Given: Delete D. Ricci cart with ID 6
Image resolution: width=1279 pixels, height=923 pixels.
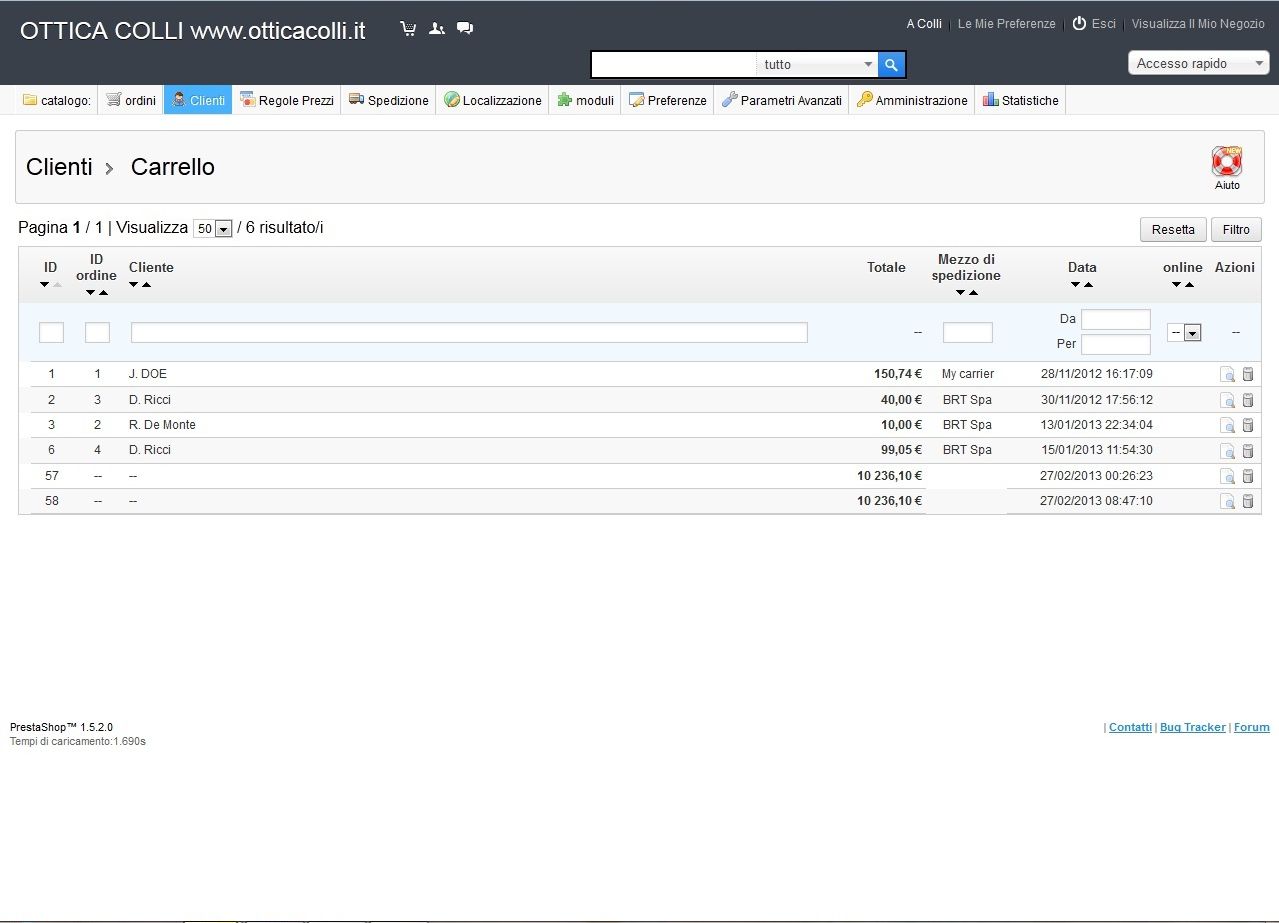Looking at the screenshot, I should 1248,451.
